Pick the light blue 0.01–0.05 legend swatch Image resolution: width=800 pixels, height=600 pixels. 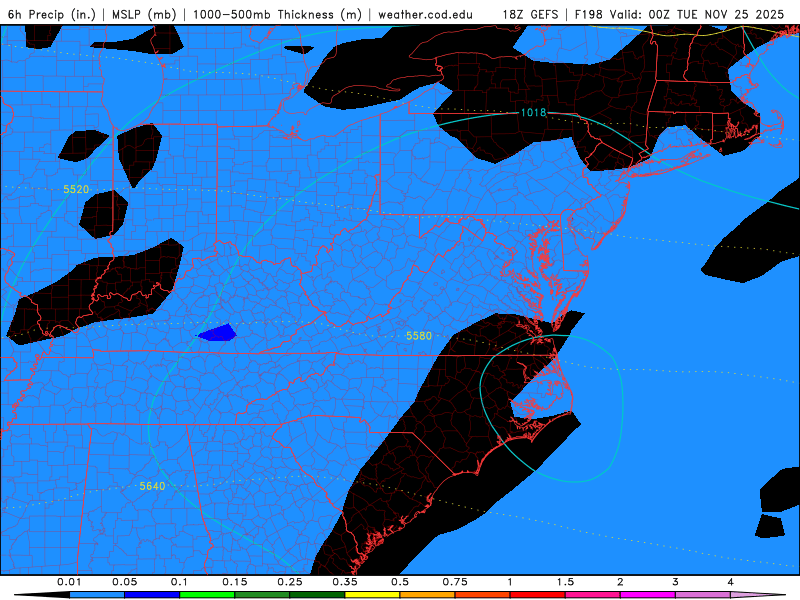click(97, 595)
